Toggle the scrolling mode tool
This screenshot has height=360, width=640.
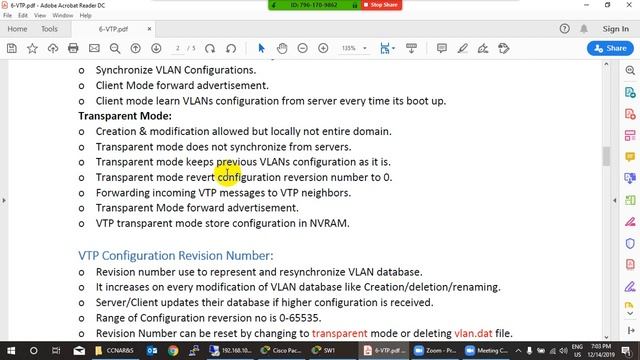point(411,49)
